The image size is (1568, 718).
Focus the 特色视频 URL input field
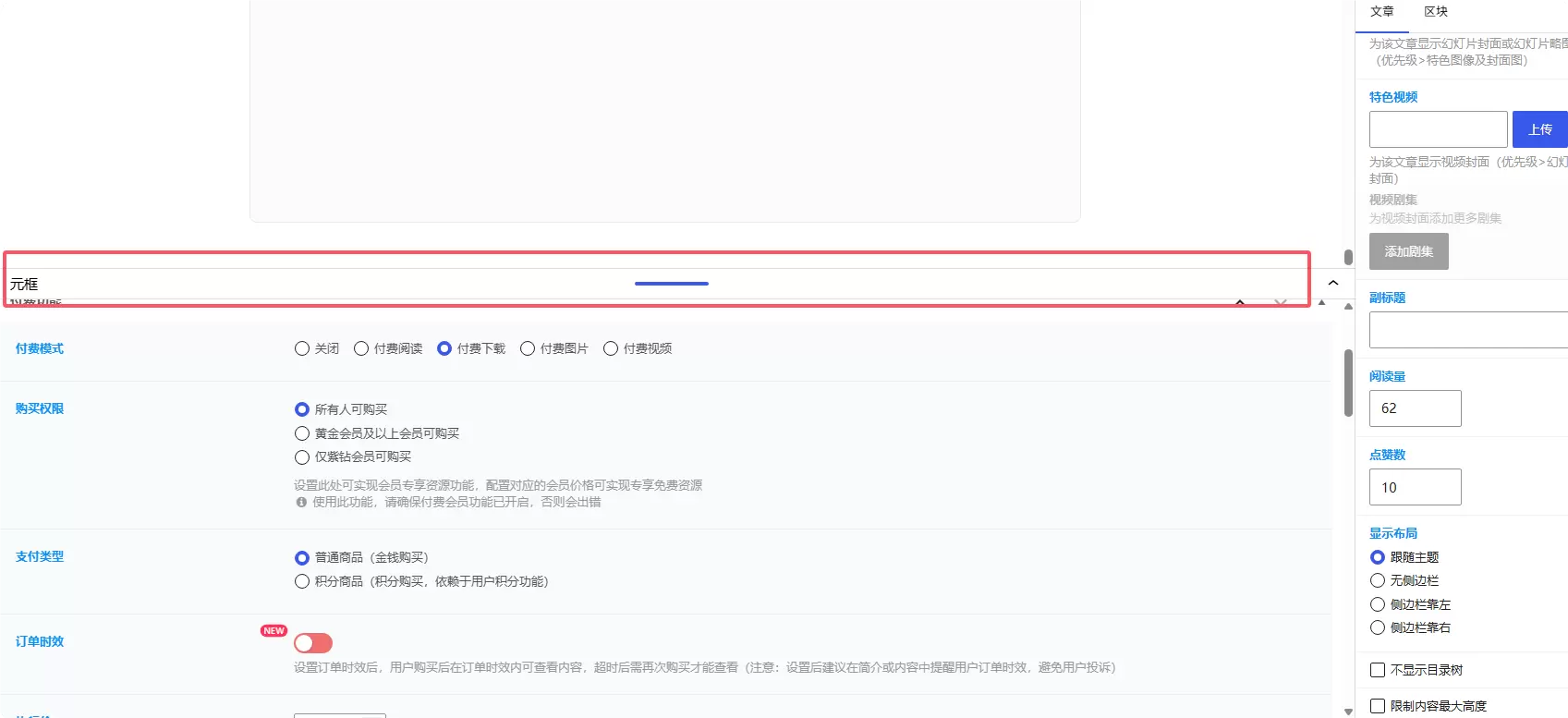pos(1439,129)
